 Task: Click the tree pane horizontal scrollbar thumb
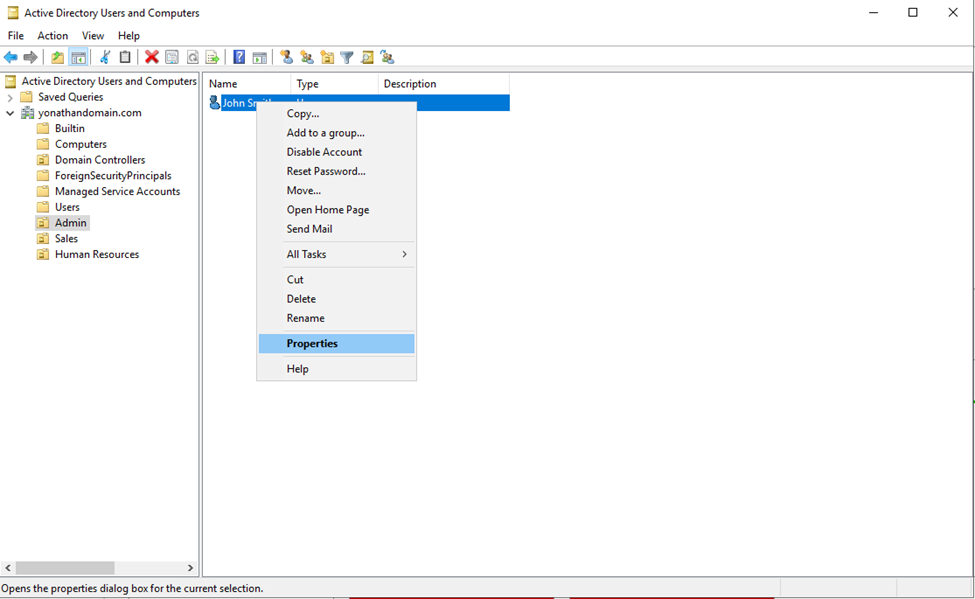(x=65, y=568)
